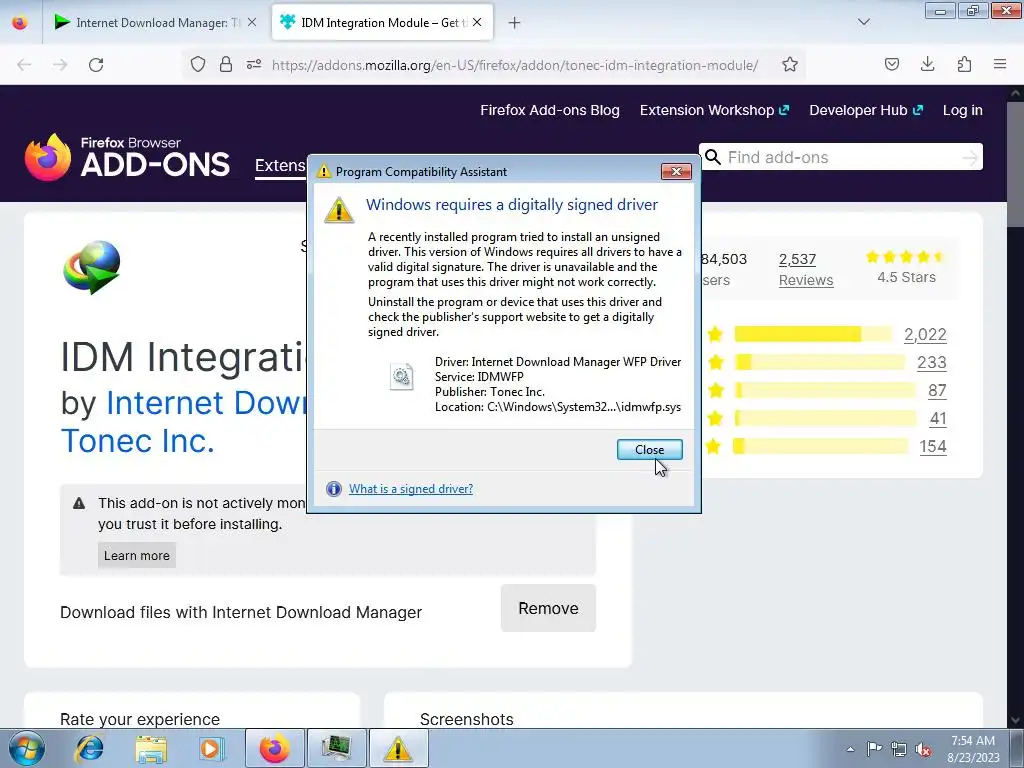Open Windows Media Player taskbar icon
Image resolution: width=1024 pixels, height=768 pixels.
coord(211,748)
